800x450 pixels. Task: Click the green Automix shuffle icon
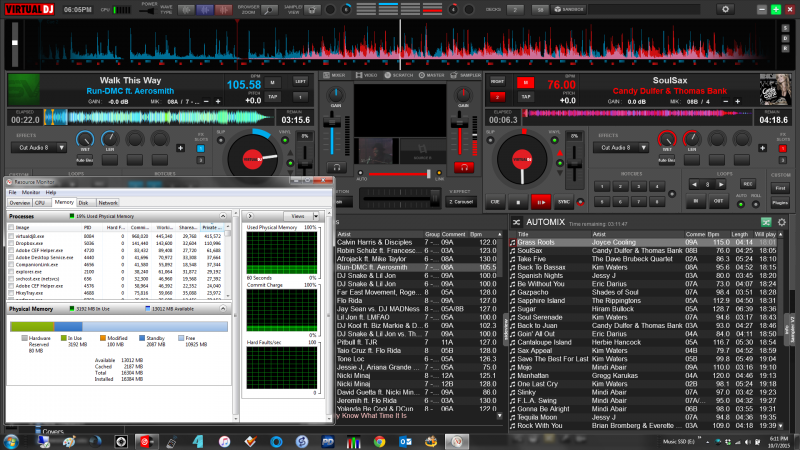(766, 222)
